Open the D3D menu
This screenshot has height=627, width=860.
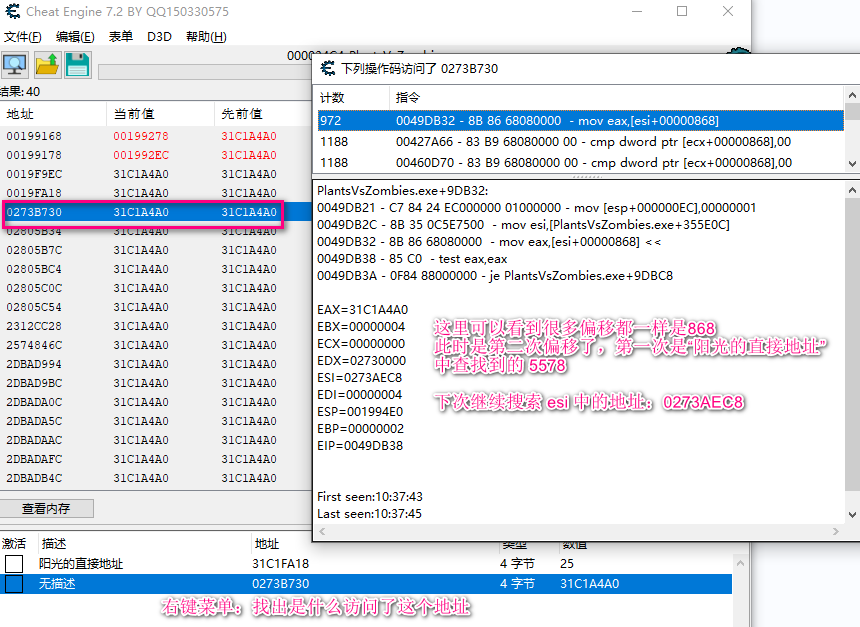pos(159,37)
